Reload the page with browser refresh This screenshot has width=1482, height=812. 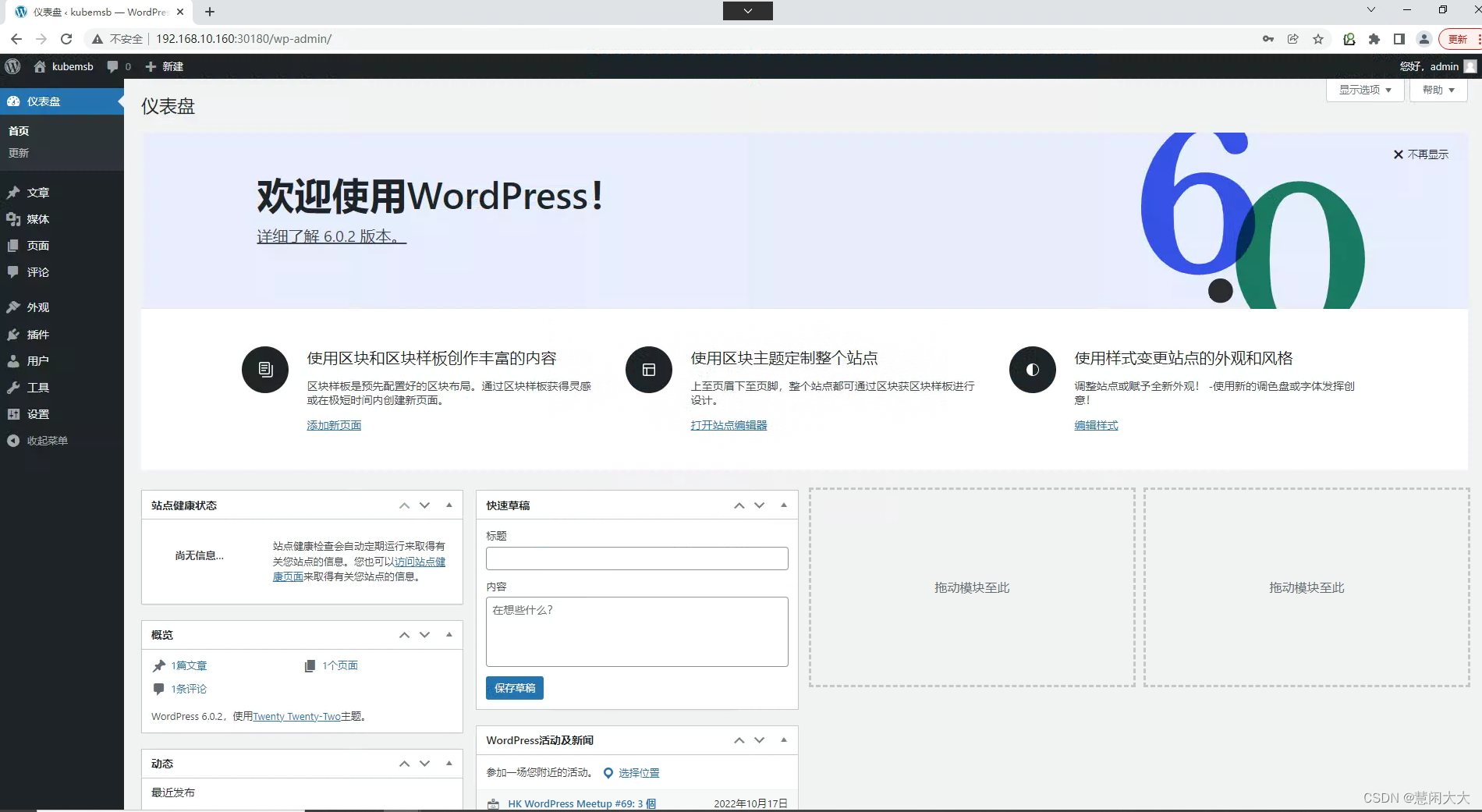[66, 39]
